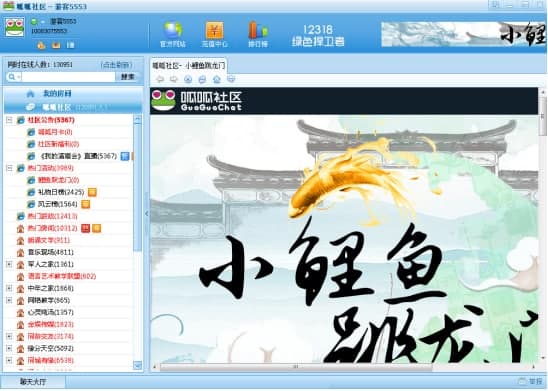Viewport: 548px width, 391px height.
Task: Click the browser refresh icon
Action: coord(202,79)
